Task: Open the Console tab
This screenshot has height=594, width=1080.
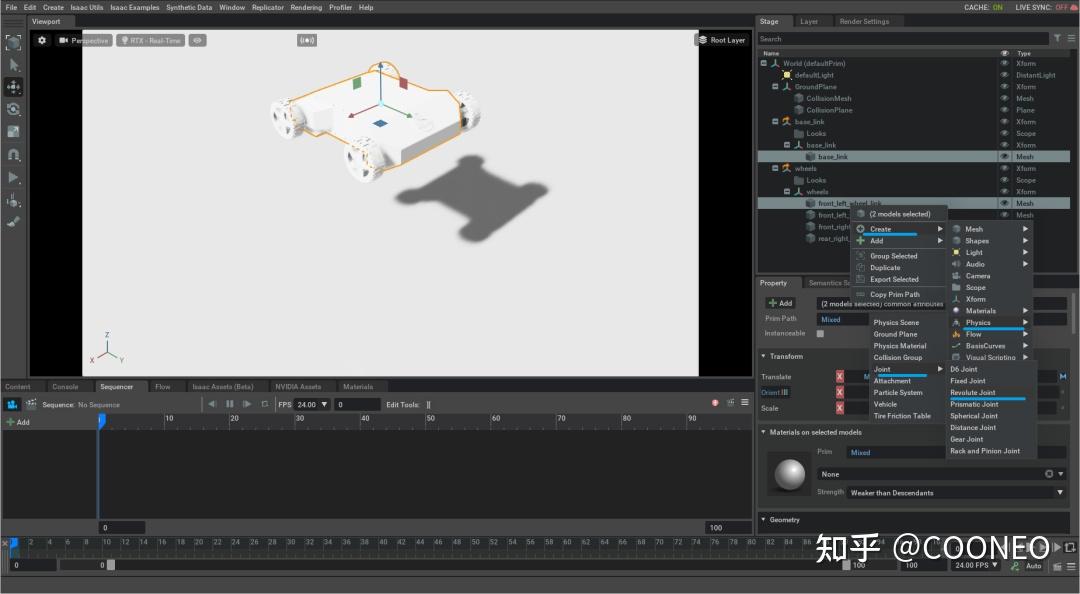Action: [65, 387]
